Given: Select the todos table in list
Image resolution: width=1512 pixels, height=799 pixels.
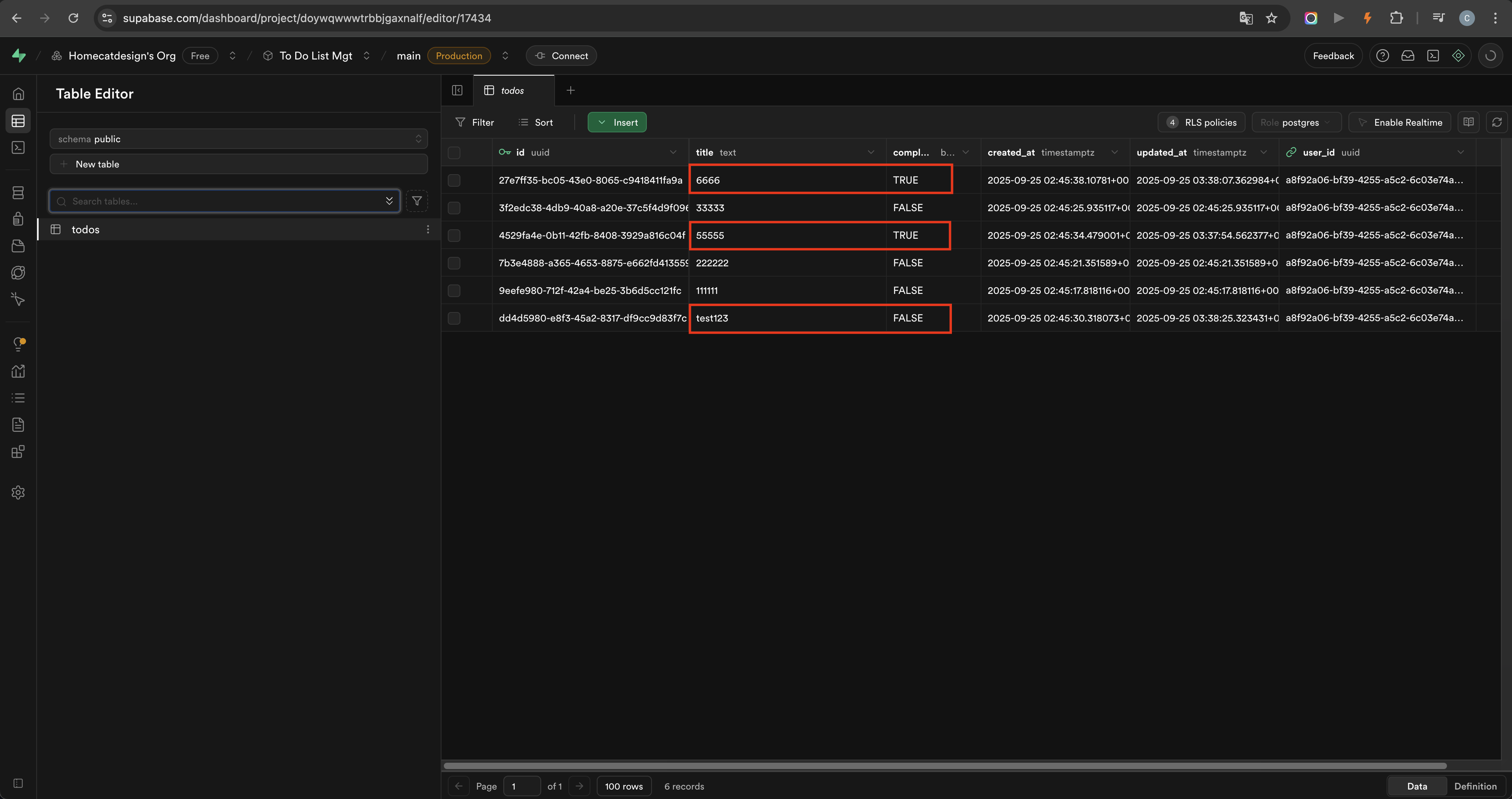Looking at the screenshot, I should pyautogui.click(x=238, y=229).
